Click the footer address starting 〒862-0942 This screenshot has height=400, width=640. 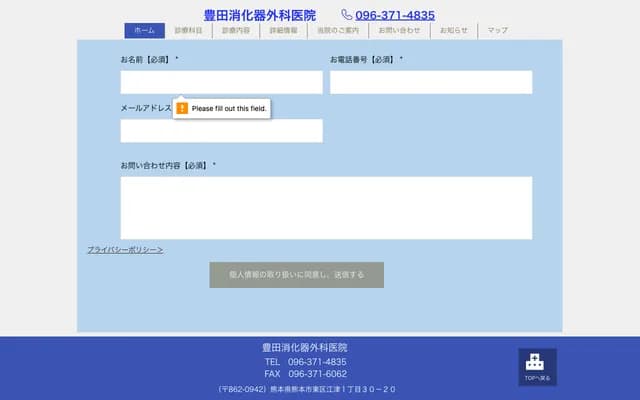point(305,389)
